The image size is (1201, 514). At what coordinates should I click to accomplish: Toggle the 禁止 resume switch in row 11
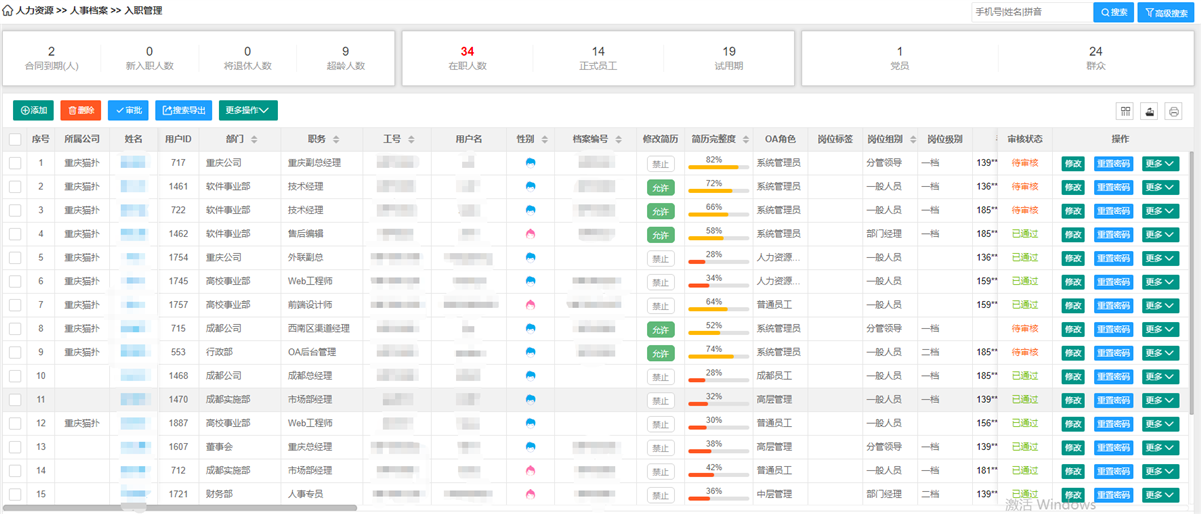[x=661, y=400]
